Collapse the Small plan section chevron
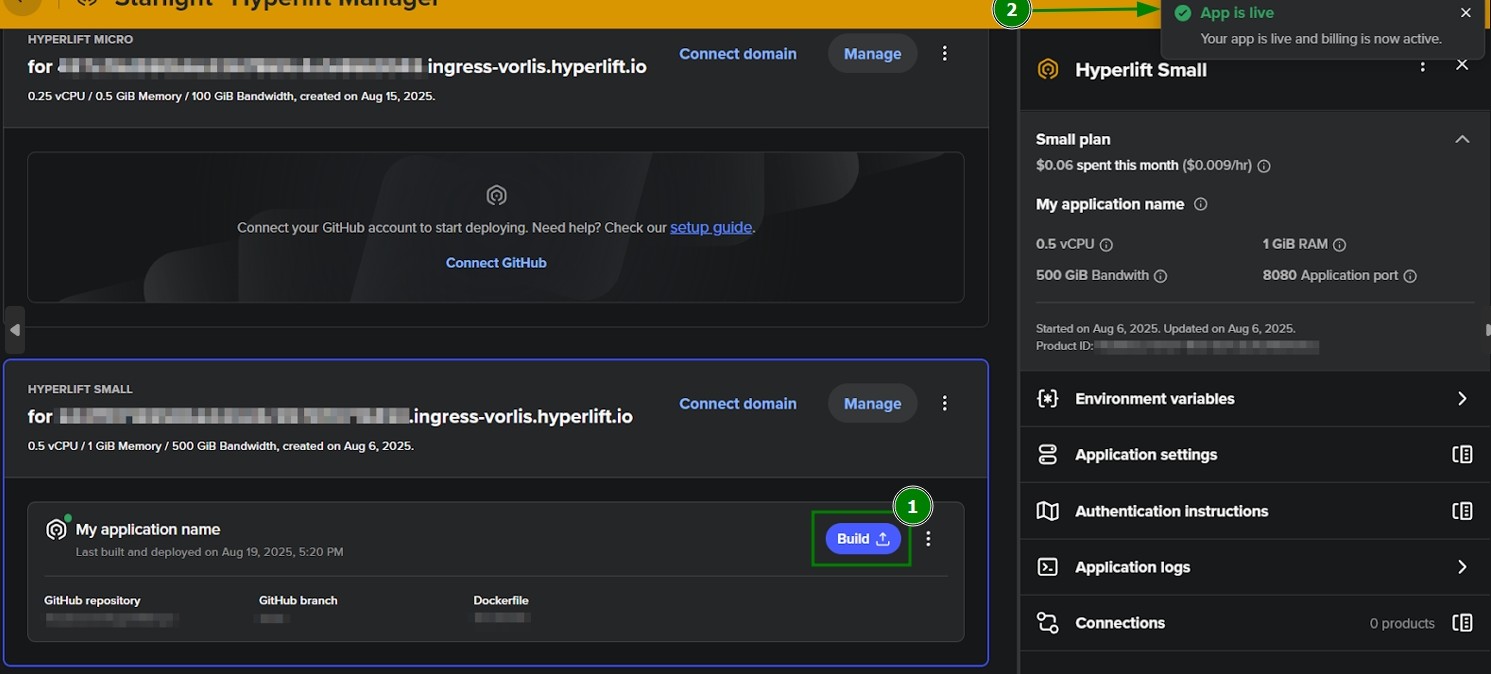This screenshot has width=1491, height=674. (1462, 139)
